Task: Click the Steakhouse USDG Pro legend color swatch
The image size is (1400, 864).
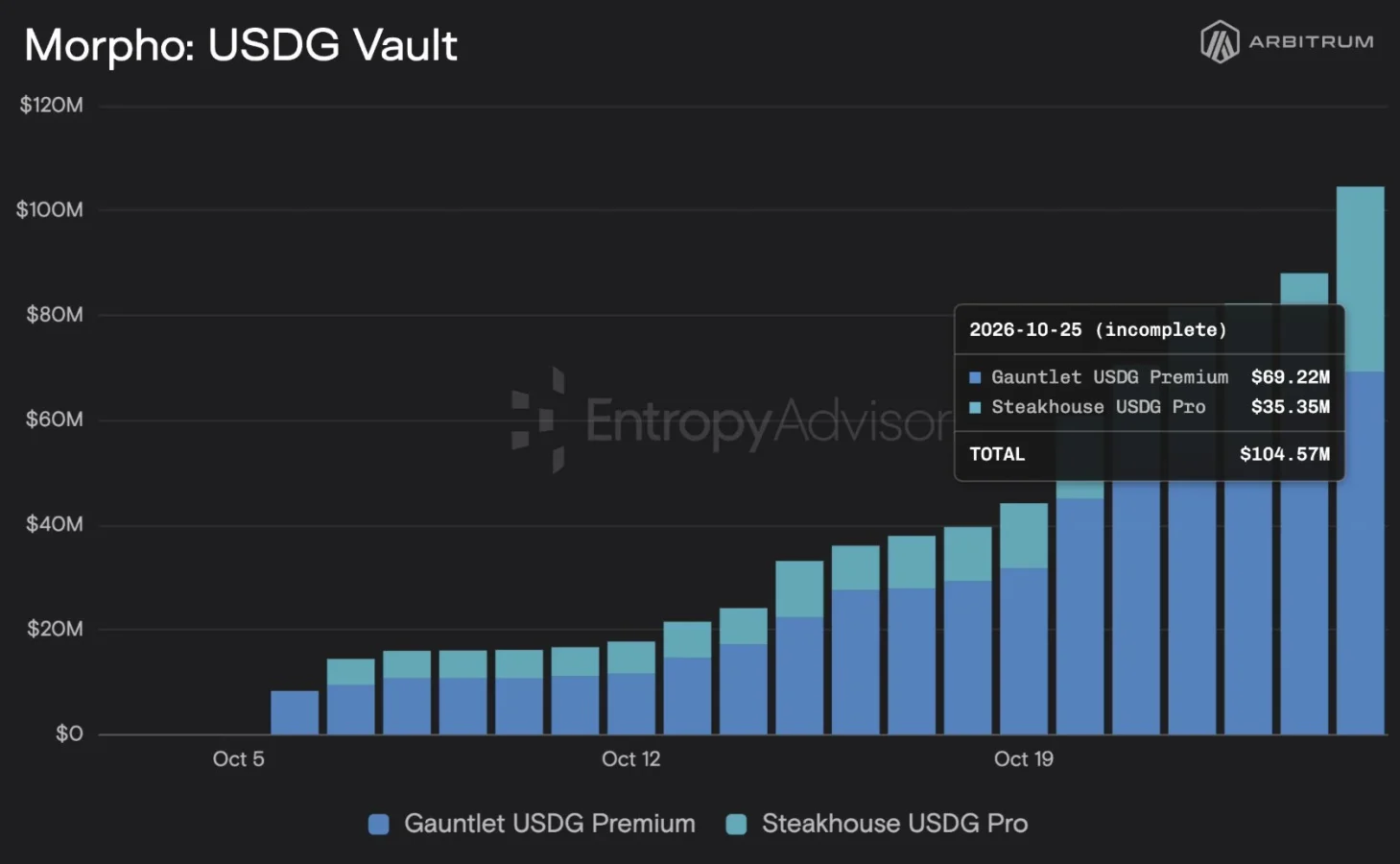Action: (x=736, y=824)
